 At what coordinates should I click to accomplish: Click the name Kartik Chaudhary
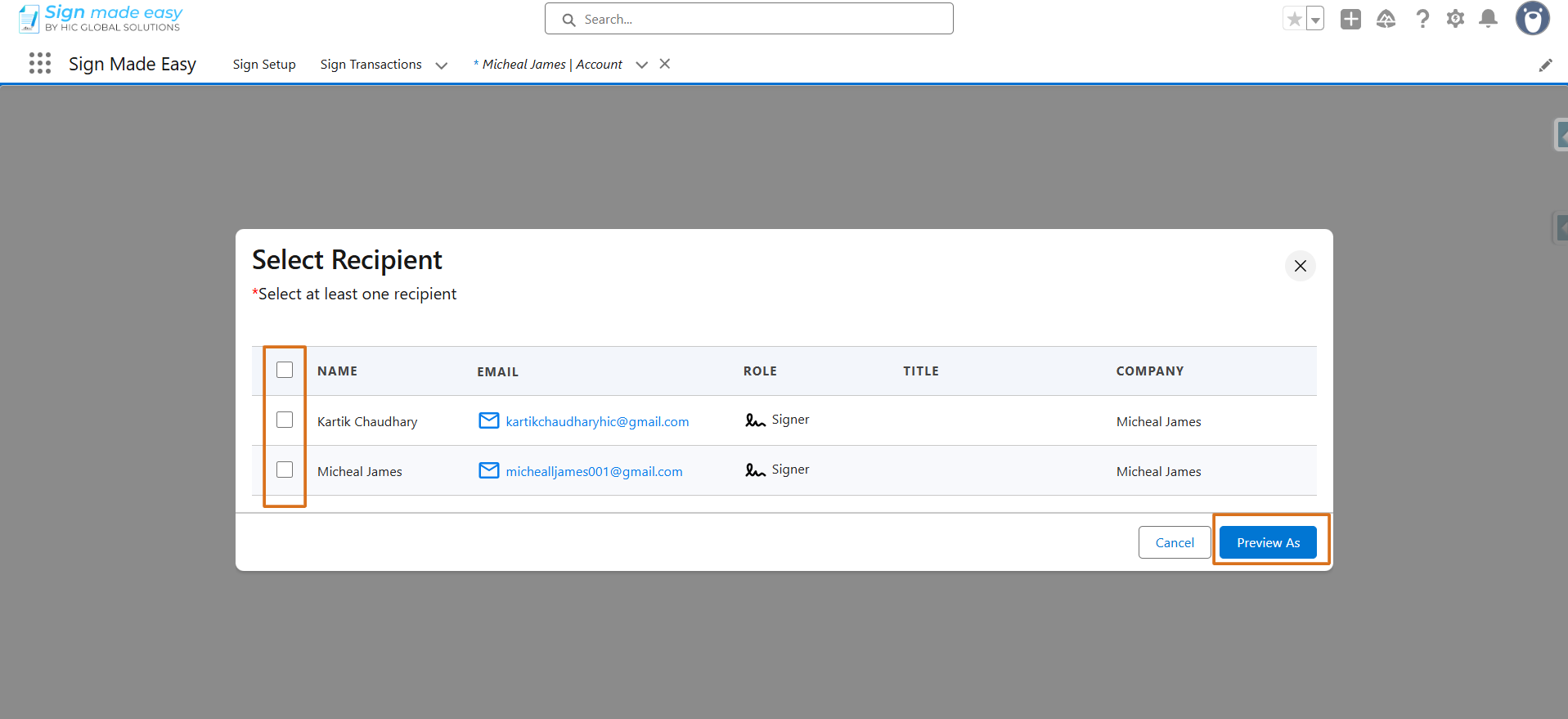pyautogui.click(x=367, y=422)
